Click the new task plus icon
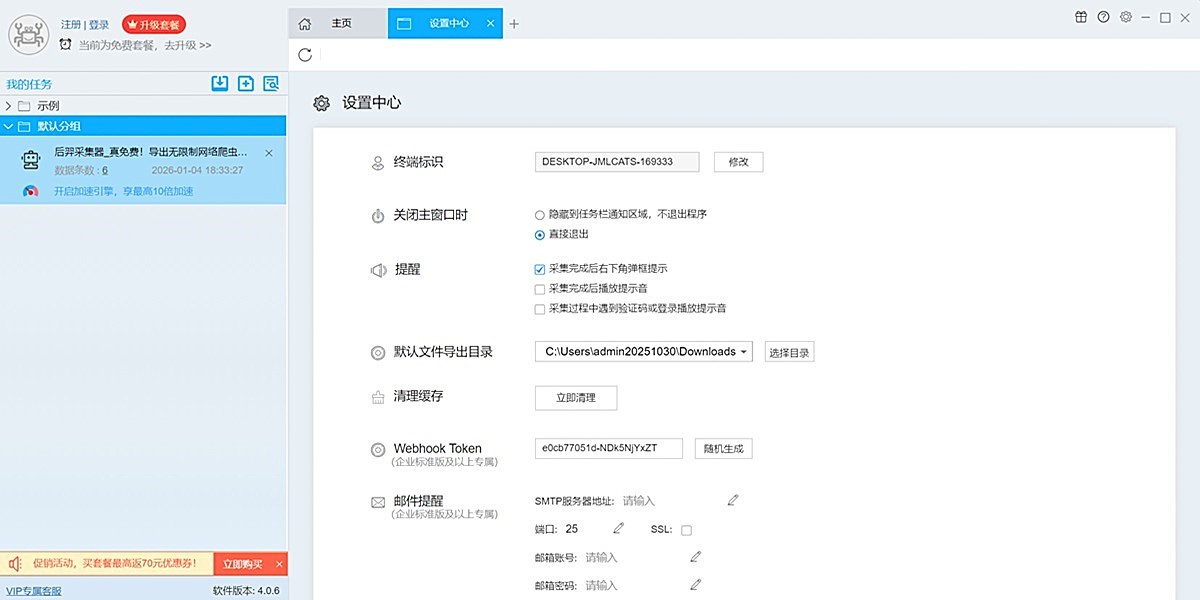The image size is (1200, 600). coord(246,84)
